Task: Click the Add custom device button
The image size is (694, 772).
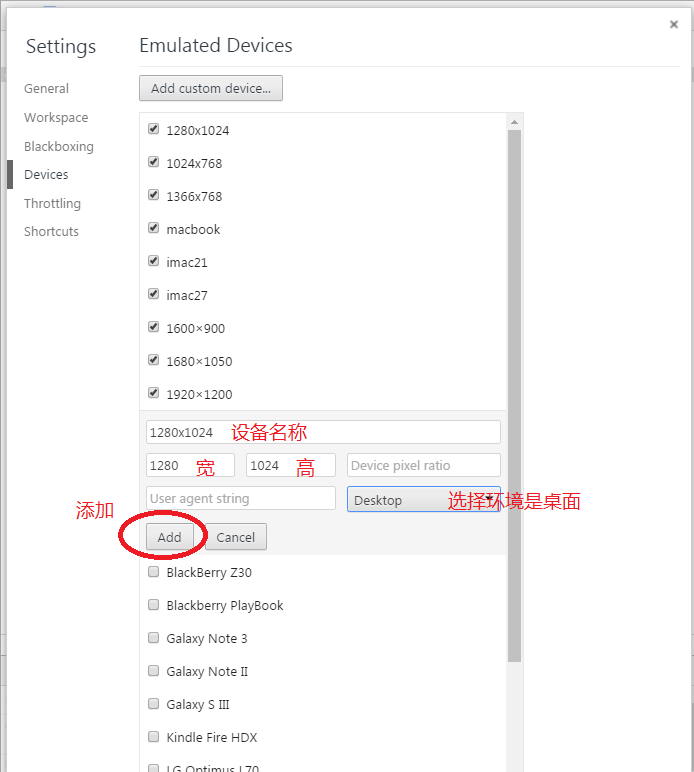Action: [211, 88]
